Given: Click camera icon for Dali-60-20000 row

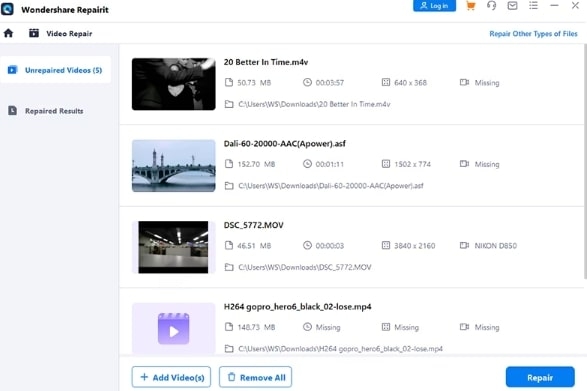Looking at the screenshot, I should pyautogui.click(x=464, y=164).
